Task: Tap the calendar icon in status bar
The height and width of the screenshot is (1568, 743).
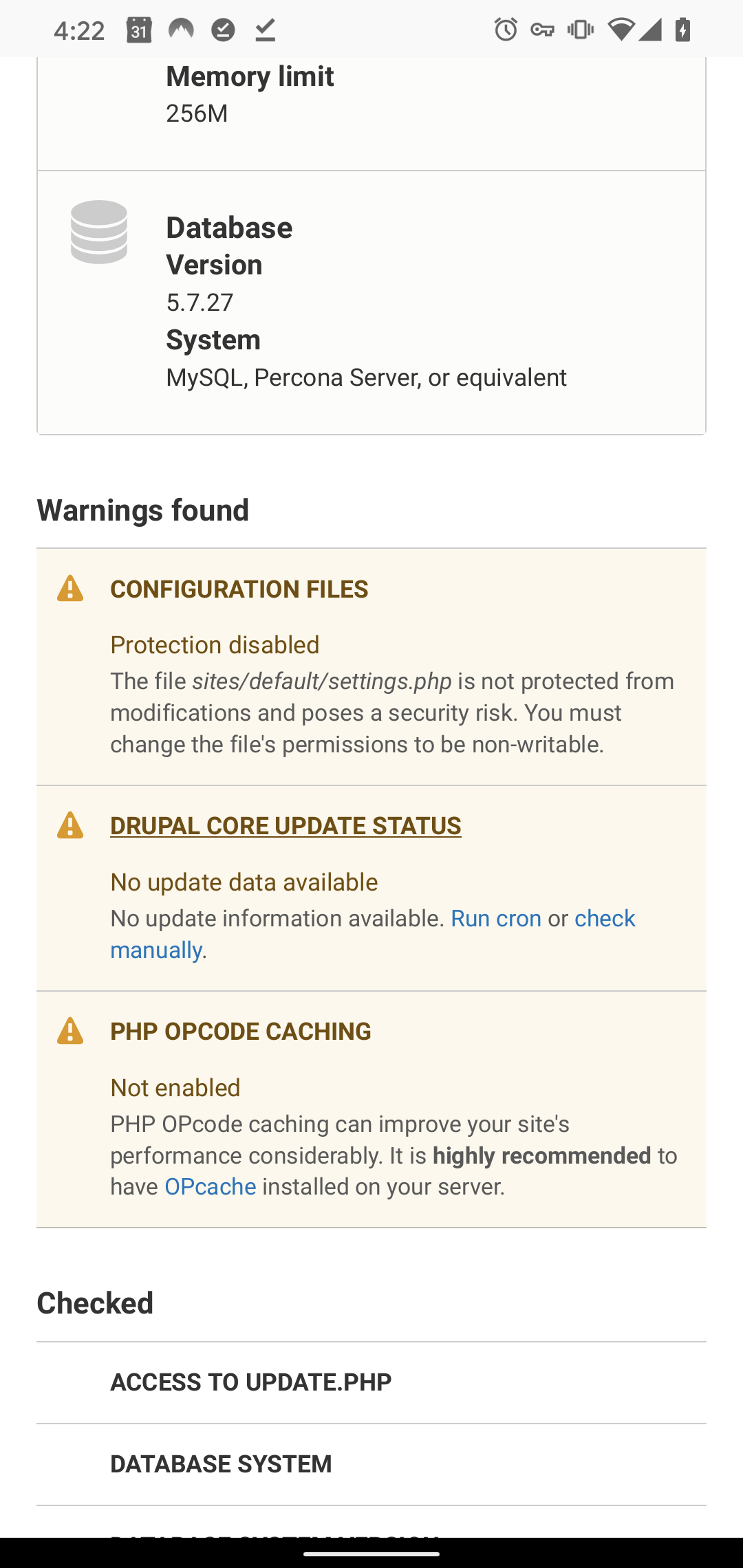Action: tap(139, 30)
